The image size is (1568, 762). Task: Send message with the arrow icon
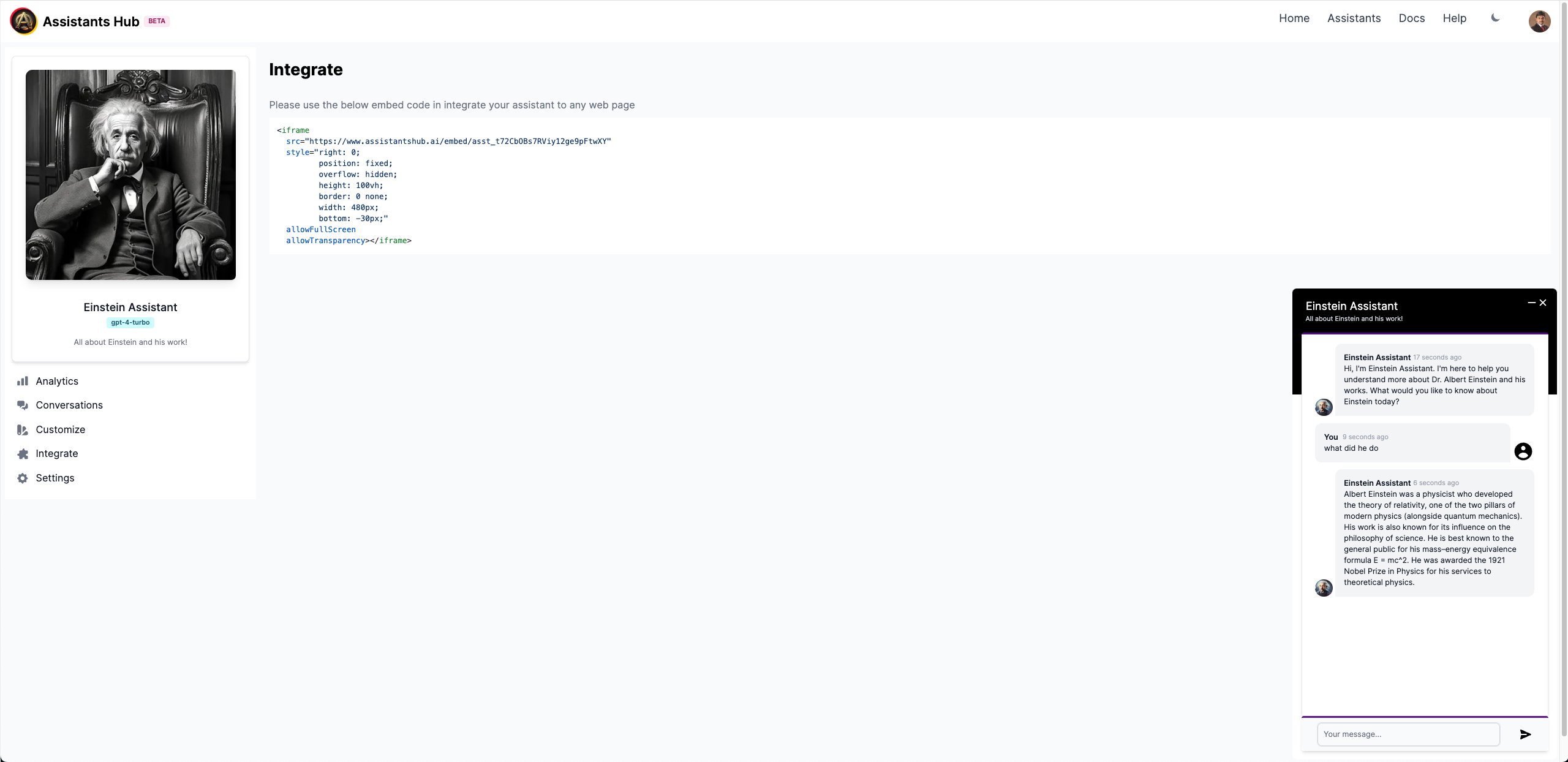[x=1525, y=734]
